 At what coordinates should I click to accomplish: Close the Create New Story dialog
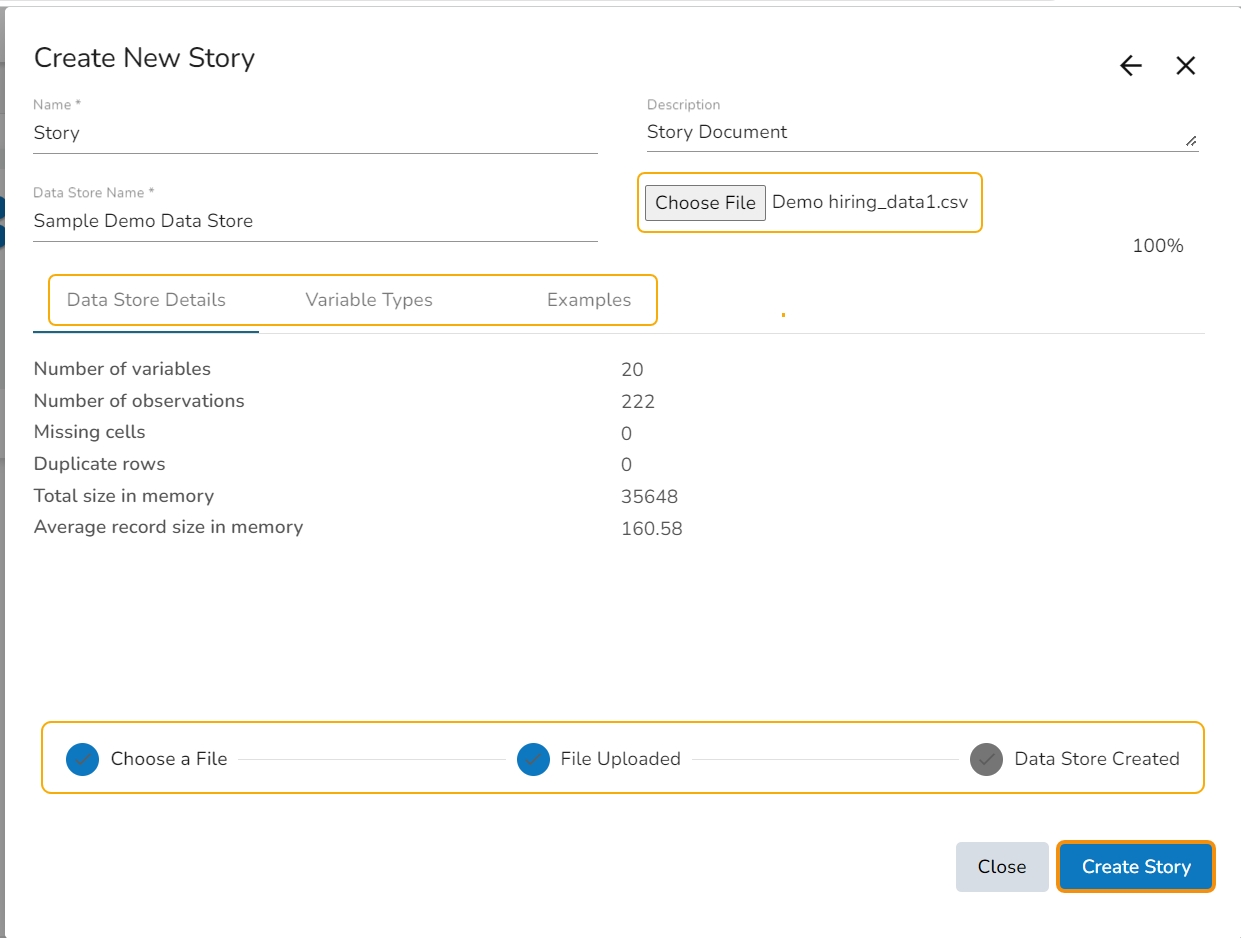click(1185, 66)
